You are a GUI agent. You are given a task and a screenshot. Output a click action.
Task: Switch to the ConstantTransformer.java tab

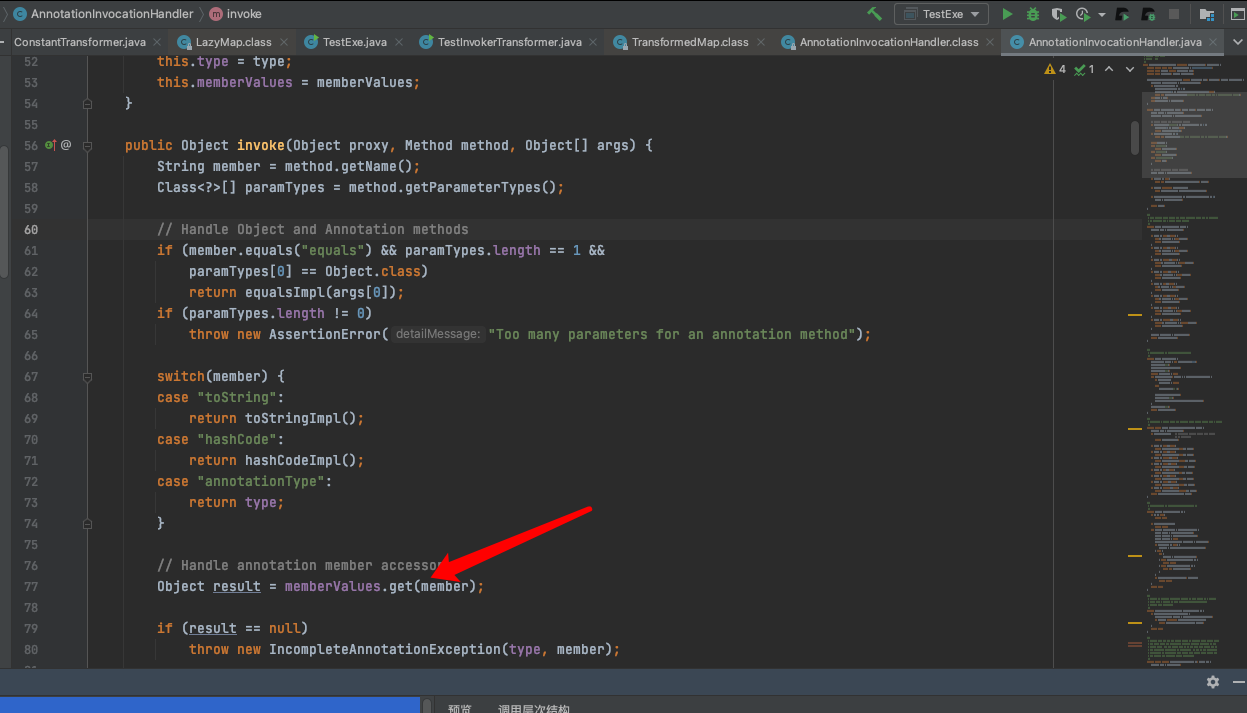coord(80,42)
